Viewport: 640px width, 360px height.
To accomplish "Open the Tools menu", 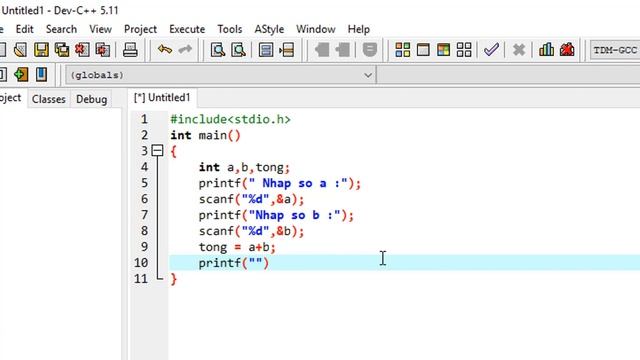I will pos(230,29).
